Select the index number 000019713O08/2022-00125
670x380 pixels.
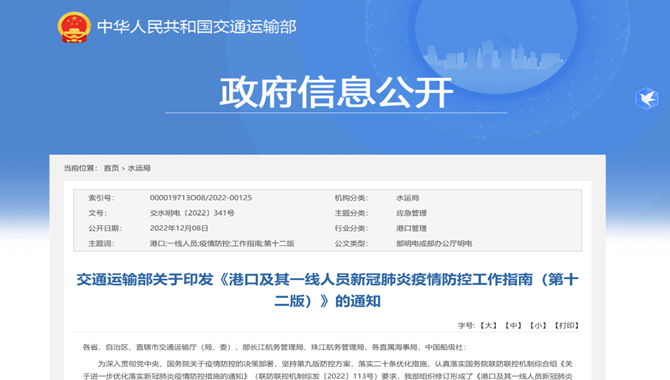pos(201,198)
